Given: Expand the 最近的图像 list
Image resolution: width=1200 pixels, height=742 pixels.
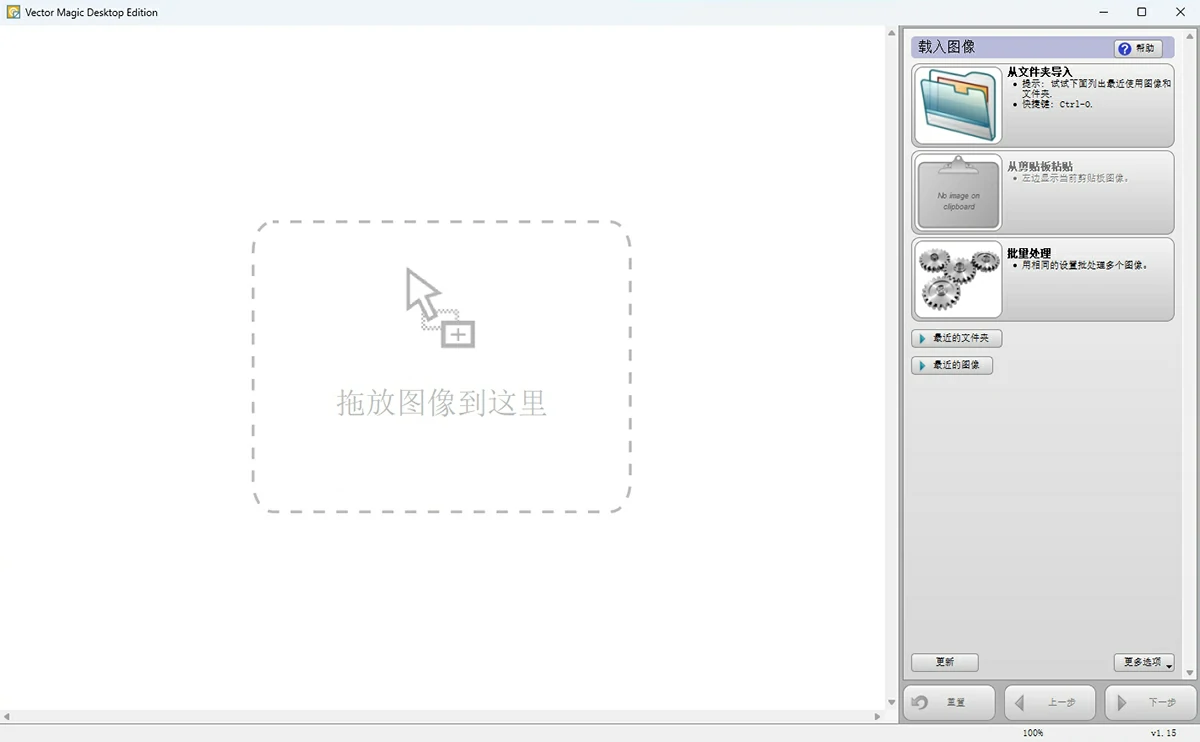Looking at the screenshot, I should coord(951,365).
